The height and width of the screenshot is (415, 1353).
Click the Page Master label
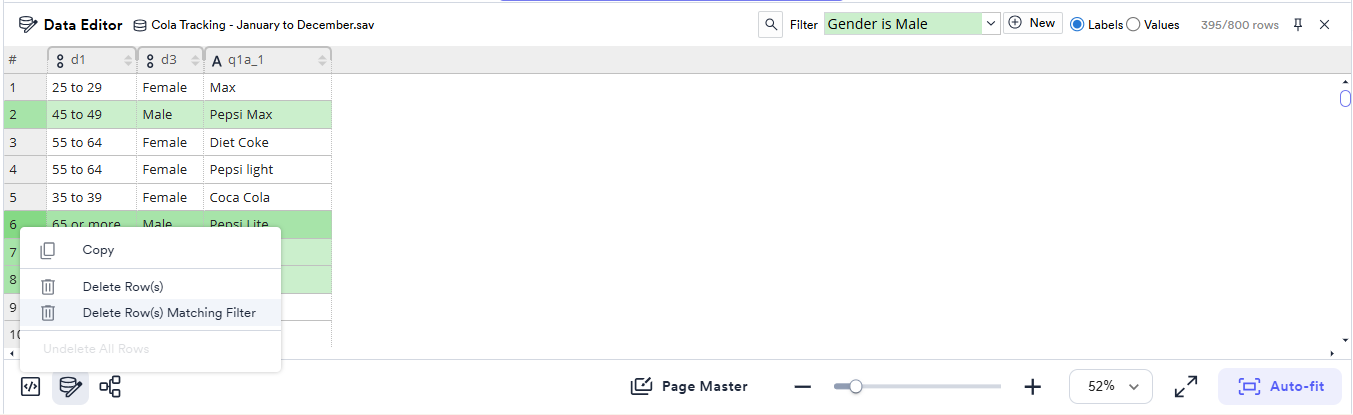704,386
